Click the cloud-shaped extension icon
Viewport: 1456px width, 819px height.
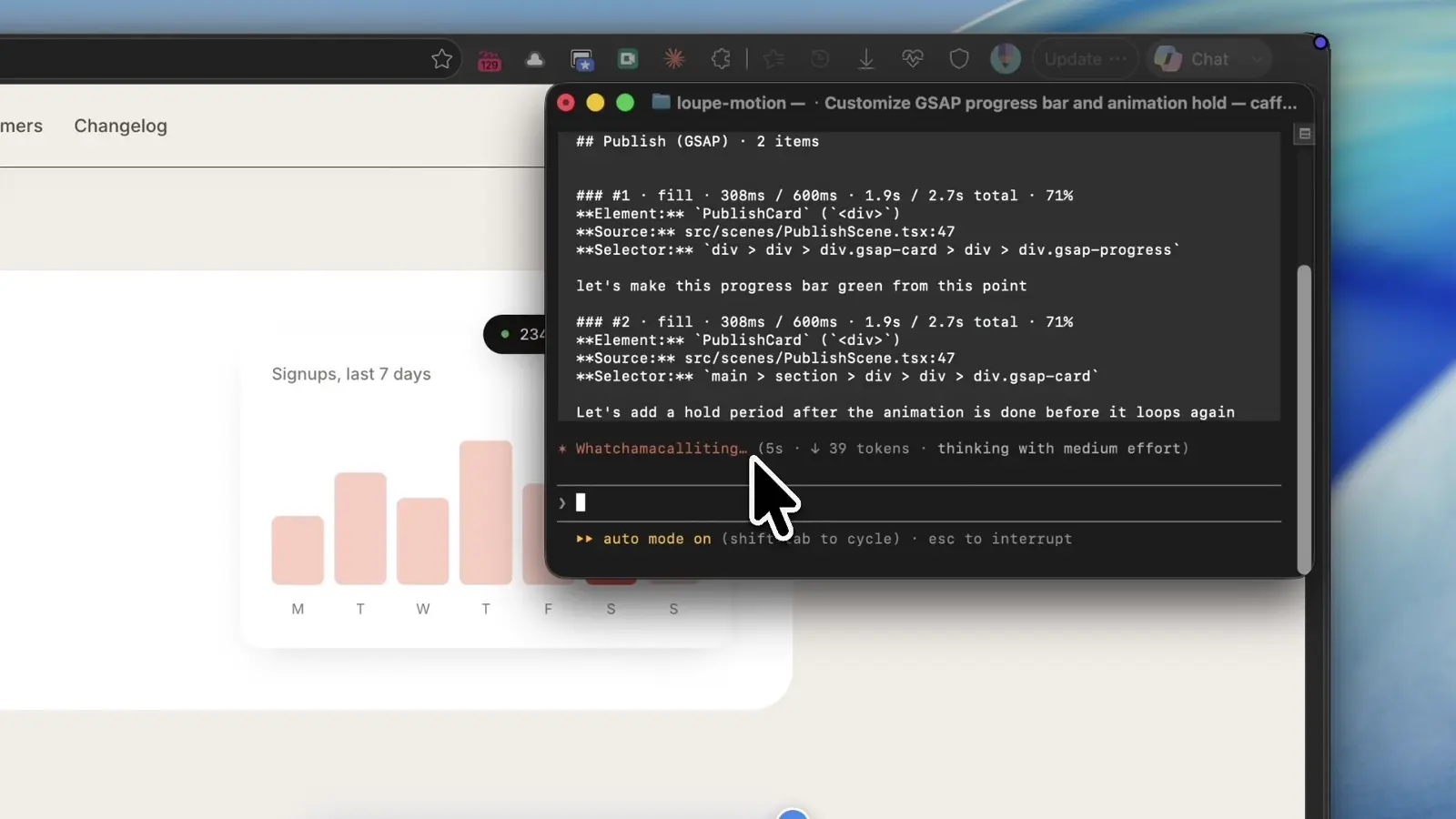pos(535,59)
